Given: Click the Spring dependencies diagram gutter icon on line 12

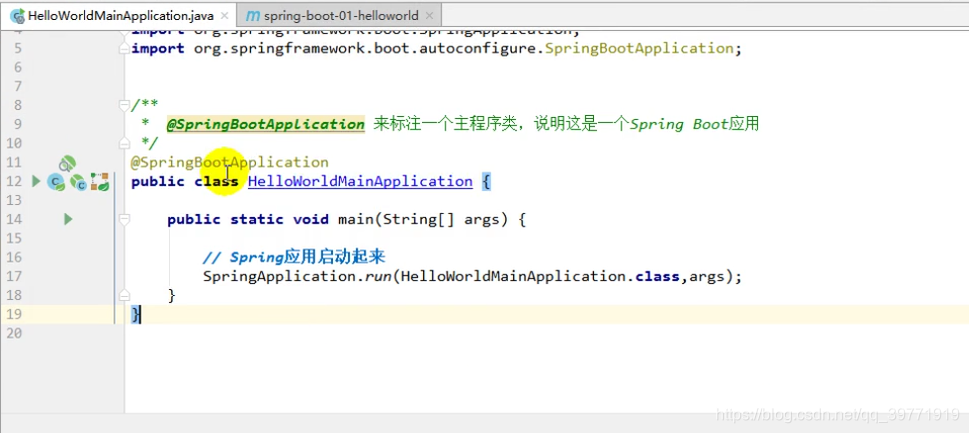Looking at the screenshot, I should click(100, 182).
